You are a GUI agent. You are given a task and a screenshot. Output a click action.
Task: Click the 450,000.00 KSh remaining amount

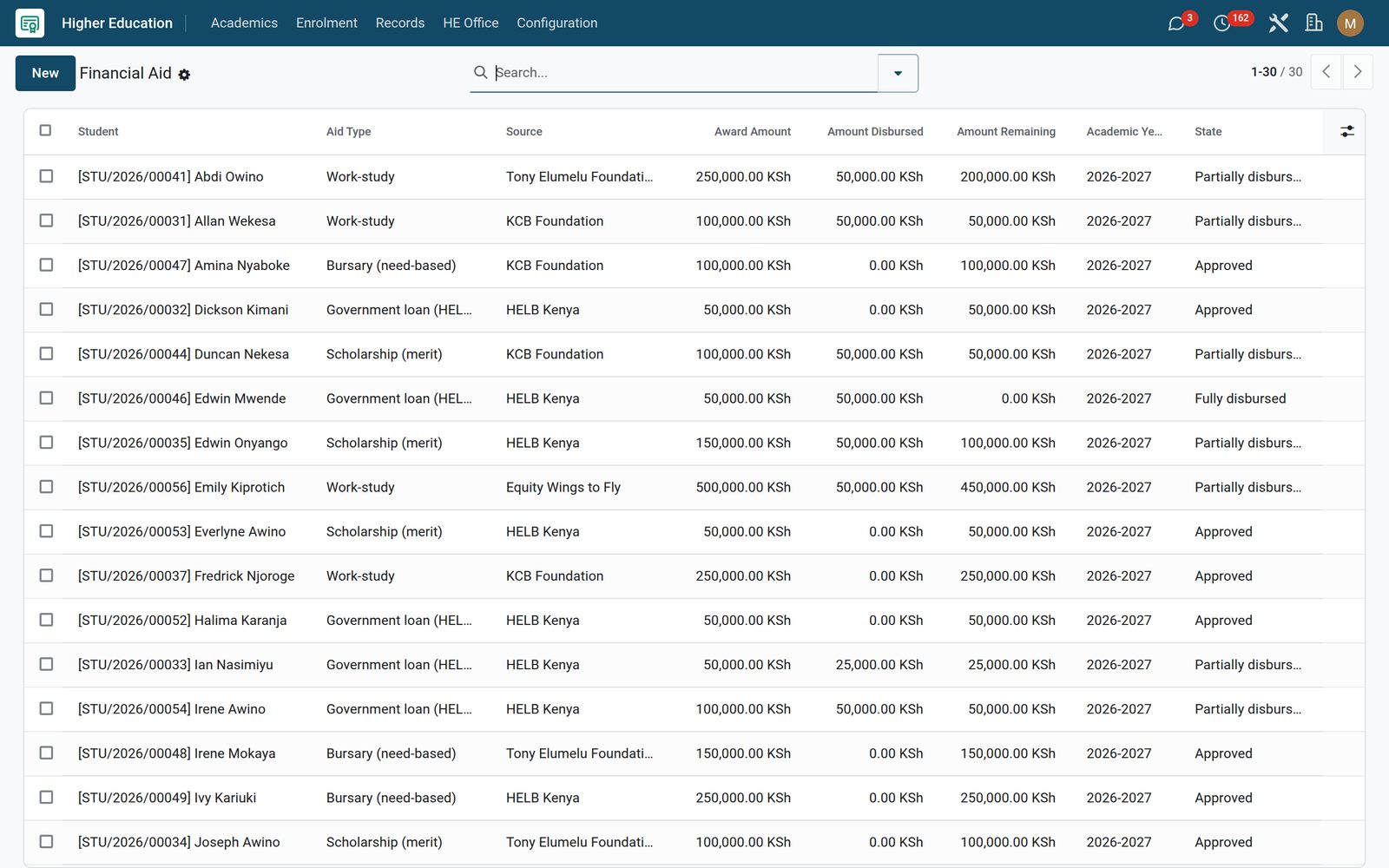coord(1008,487)
